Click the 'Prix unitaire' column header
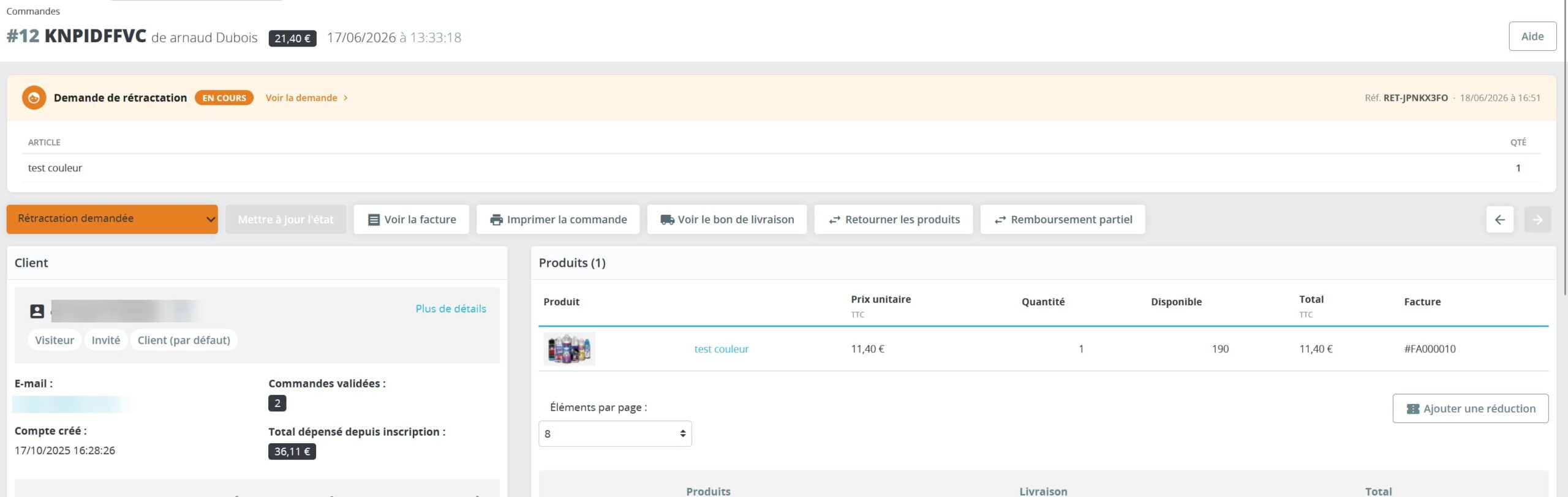The height and width of the screenshot is (497, 1568). pos(881,299)
